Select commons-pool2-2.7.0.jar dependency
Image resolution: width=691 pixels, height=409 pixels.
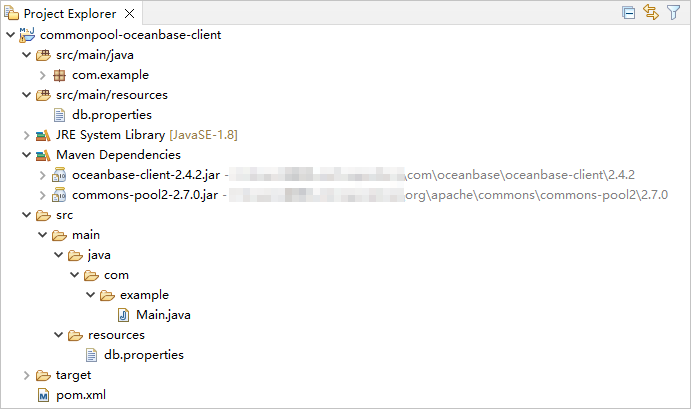[x=146, y=195]
